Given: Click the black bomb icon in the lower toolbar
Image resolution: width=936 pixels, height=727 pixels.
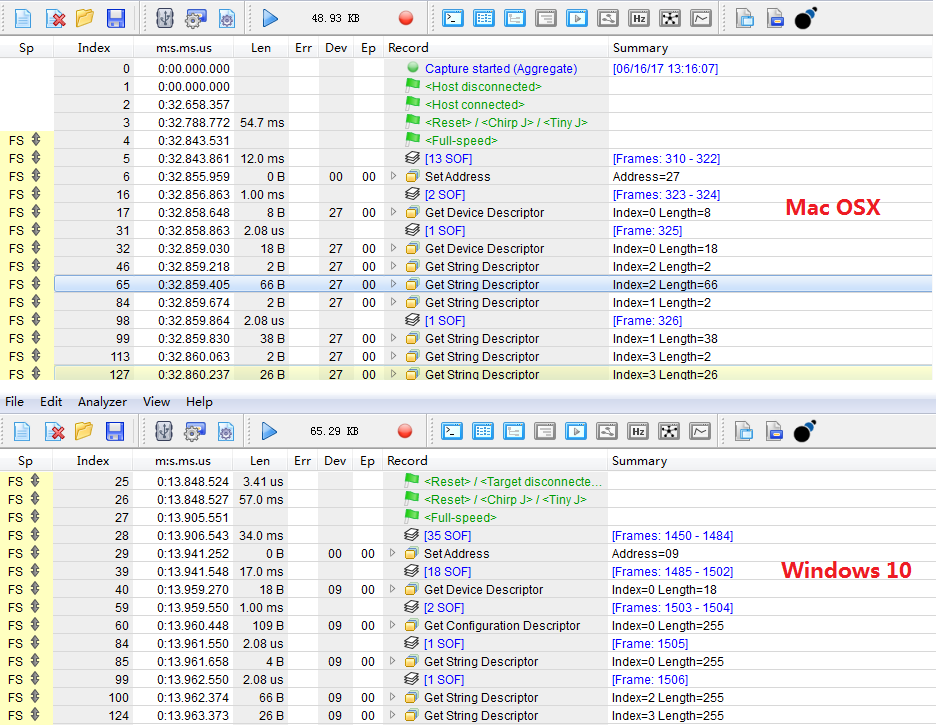Looking at the screenshot, I should pos(804,431).
